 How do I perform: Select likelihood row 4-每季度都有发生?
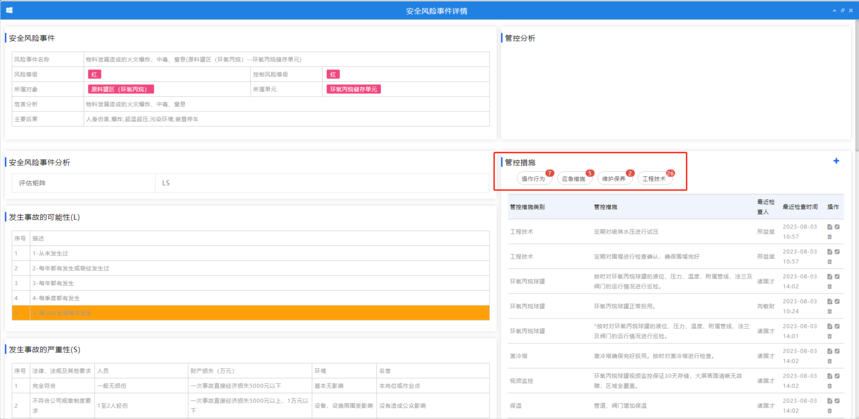click(x=250, y=298)
